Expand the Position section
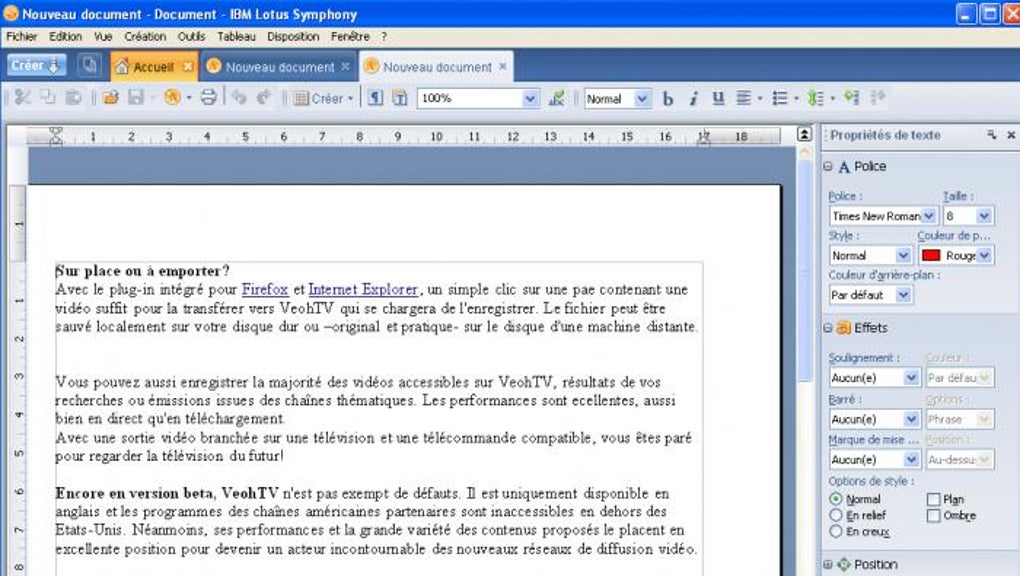 pos(828,564)
